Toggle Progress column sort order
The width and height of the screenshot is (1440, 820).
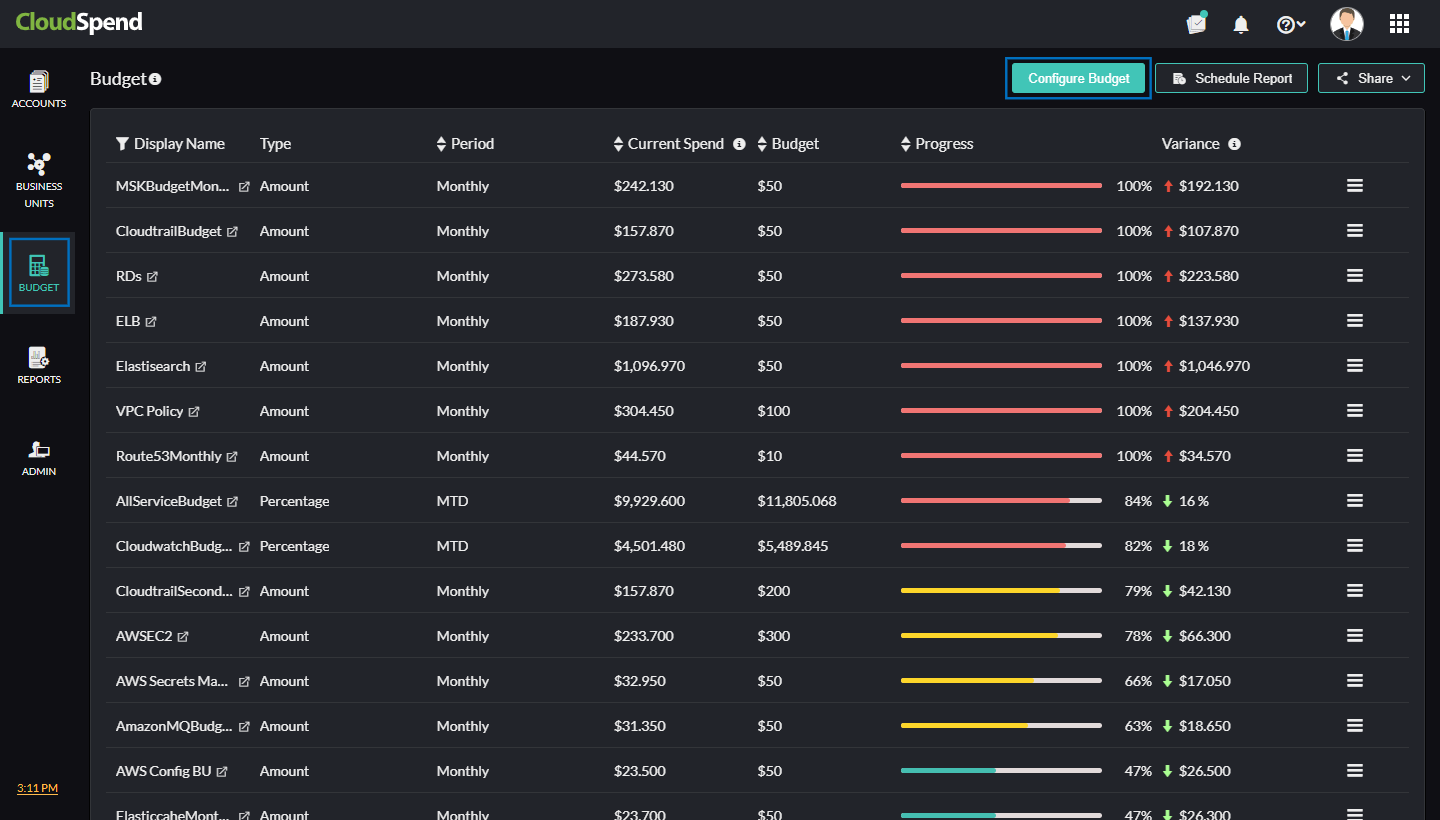(905, 143)
